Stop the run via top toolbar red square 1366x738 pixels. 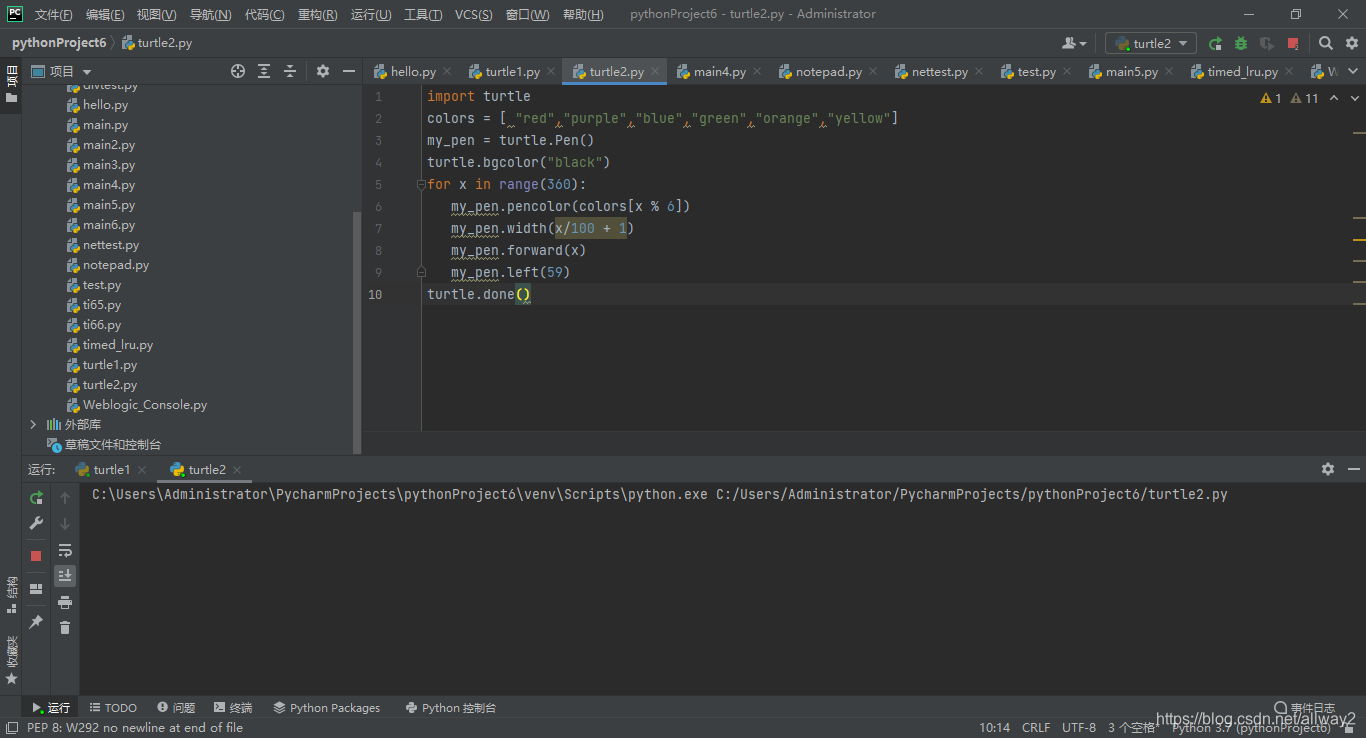tap(1293, 43)
